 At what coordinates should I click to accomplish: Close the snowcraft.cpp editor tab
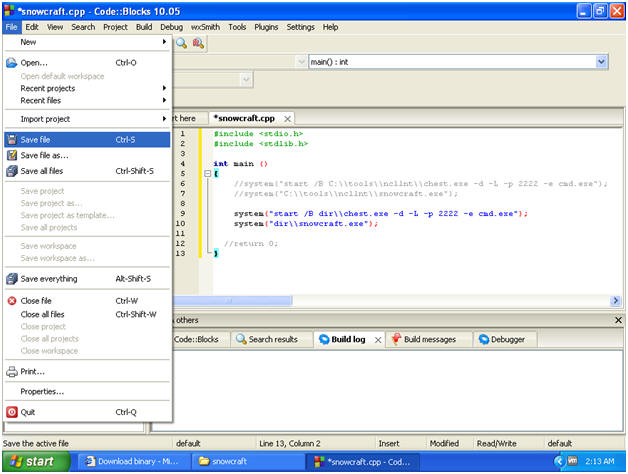pyautogui.click(x=287, y=119)
